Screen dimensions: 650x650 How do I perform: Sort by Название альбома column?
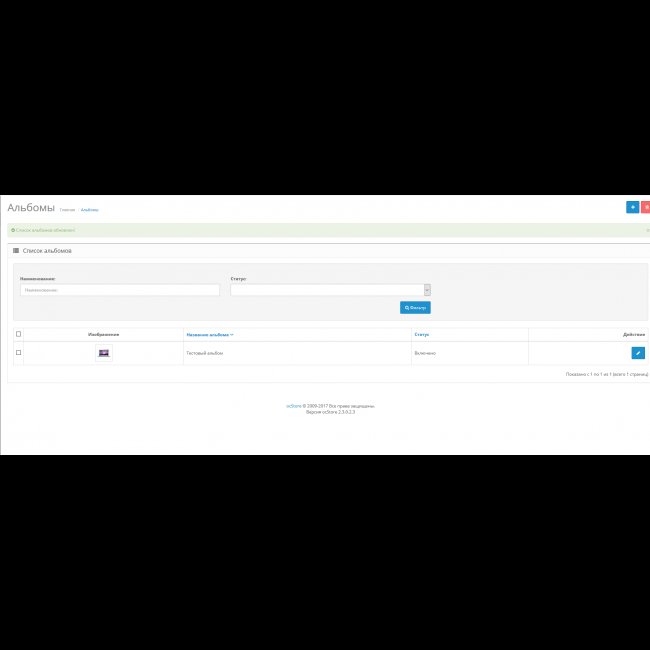coord(209,334)
